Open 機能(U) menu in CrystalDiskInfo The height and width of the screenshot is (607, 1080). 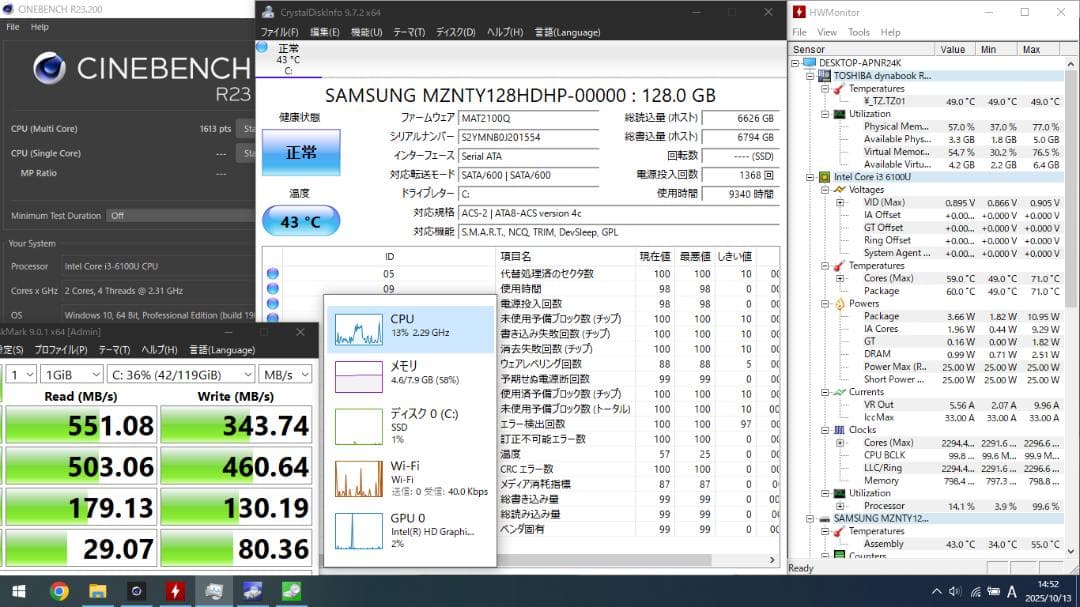click(366, 32)
